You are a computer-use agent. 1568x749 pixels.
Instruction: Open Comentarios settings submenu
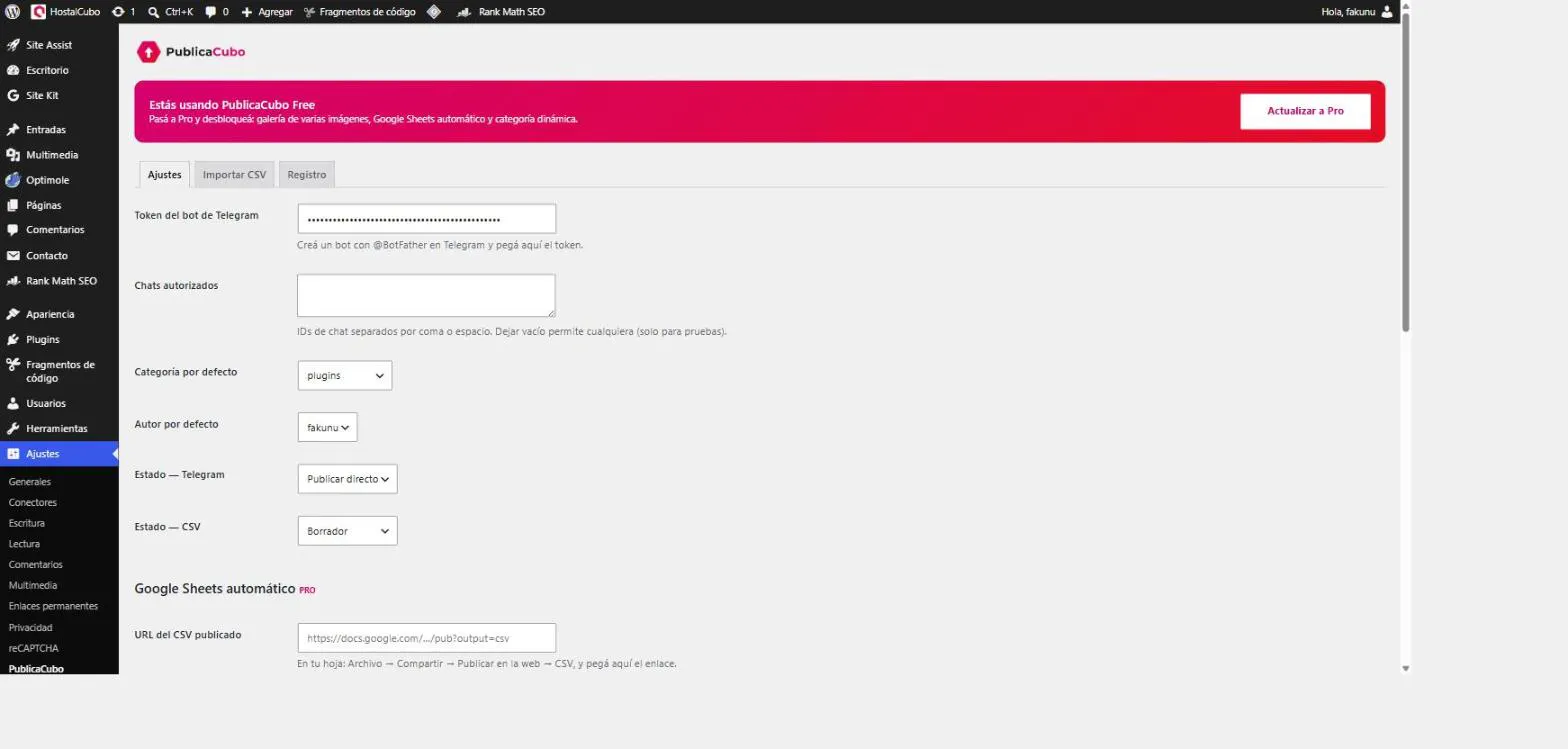pos(36,565)
